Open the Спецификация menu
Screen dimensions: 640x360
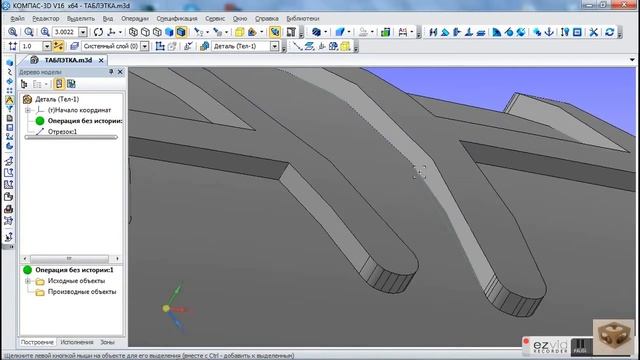pos(177,19)
